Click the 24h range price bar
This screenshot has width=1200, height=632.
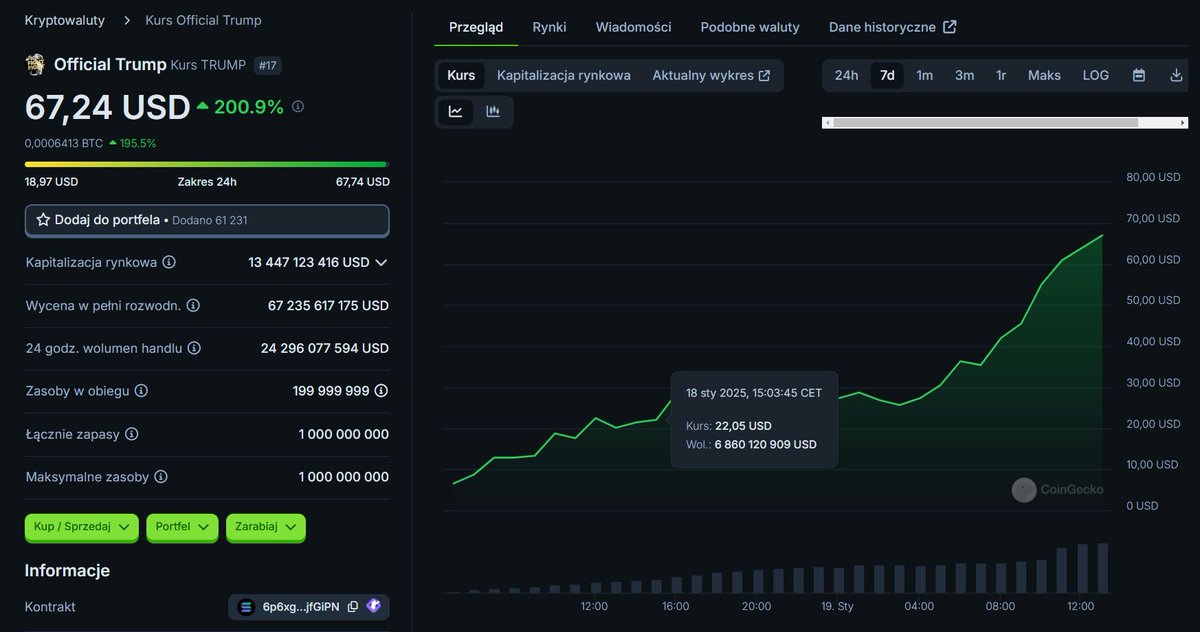(x=207, y=164)
